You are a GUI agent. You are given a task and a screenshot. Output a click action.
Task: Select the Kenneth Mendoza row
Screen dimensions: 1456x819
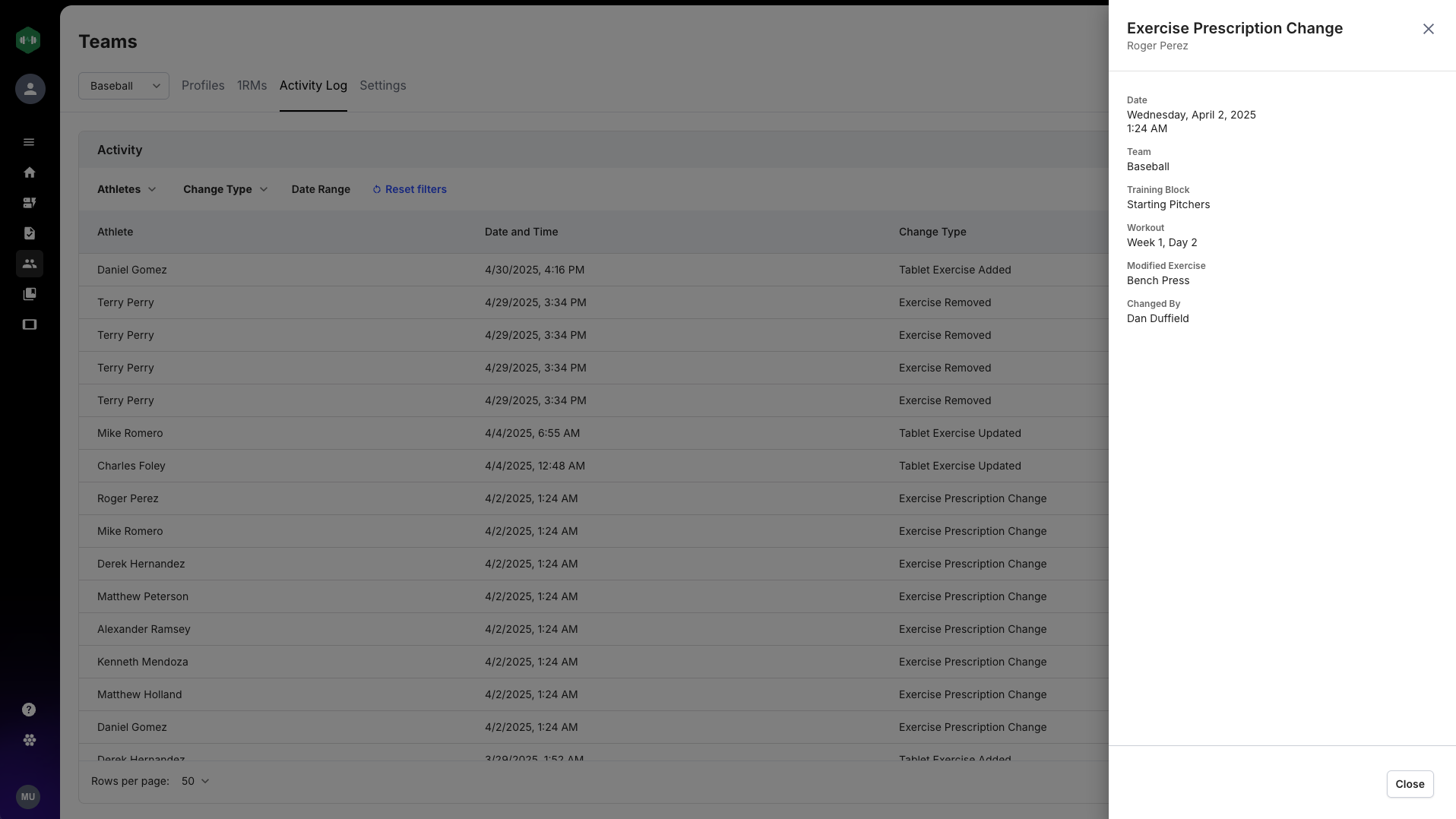pos(593,662)
